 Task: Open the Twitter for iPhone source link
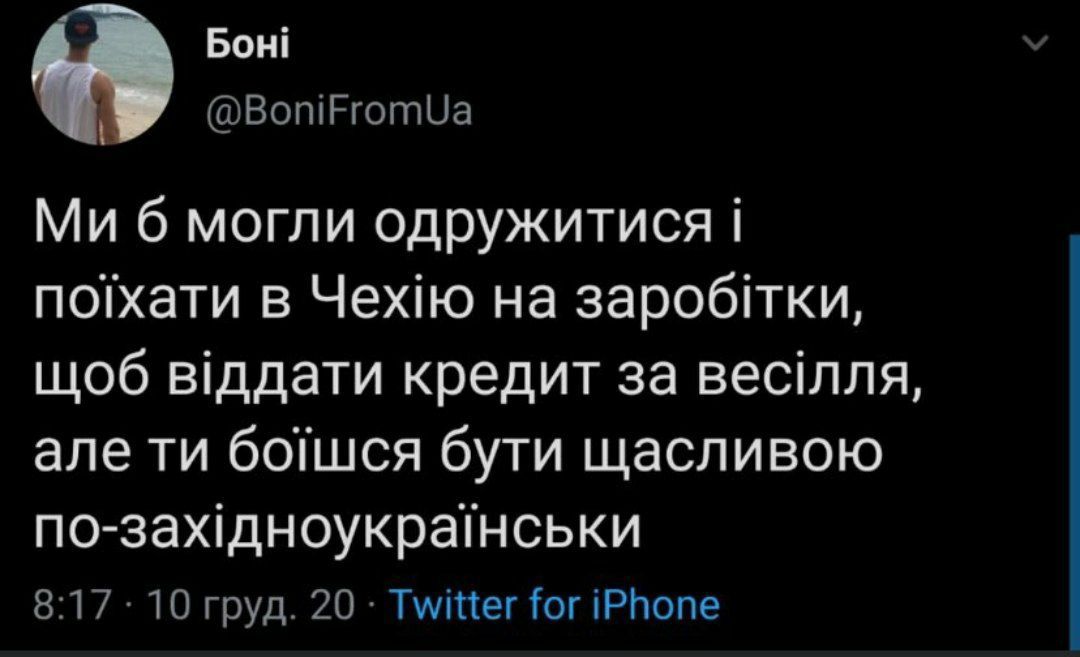(x=552, y=605)
